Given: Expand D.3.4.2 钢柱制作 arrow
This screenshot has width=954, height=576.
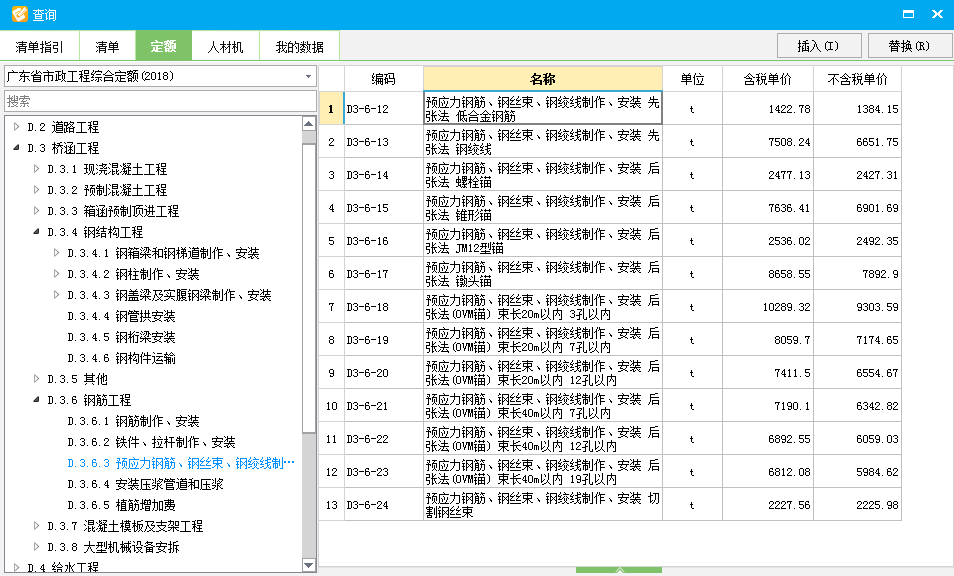Looking at the screenshot, I should tap(57, 274).
